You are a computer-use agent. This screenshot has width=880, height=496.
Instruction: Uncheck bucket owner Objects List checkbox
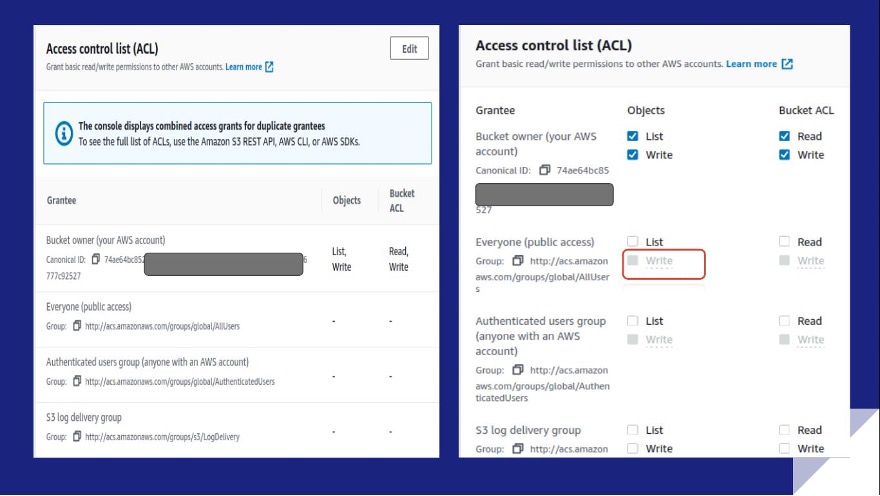coord(633,136)
